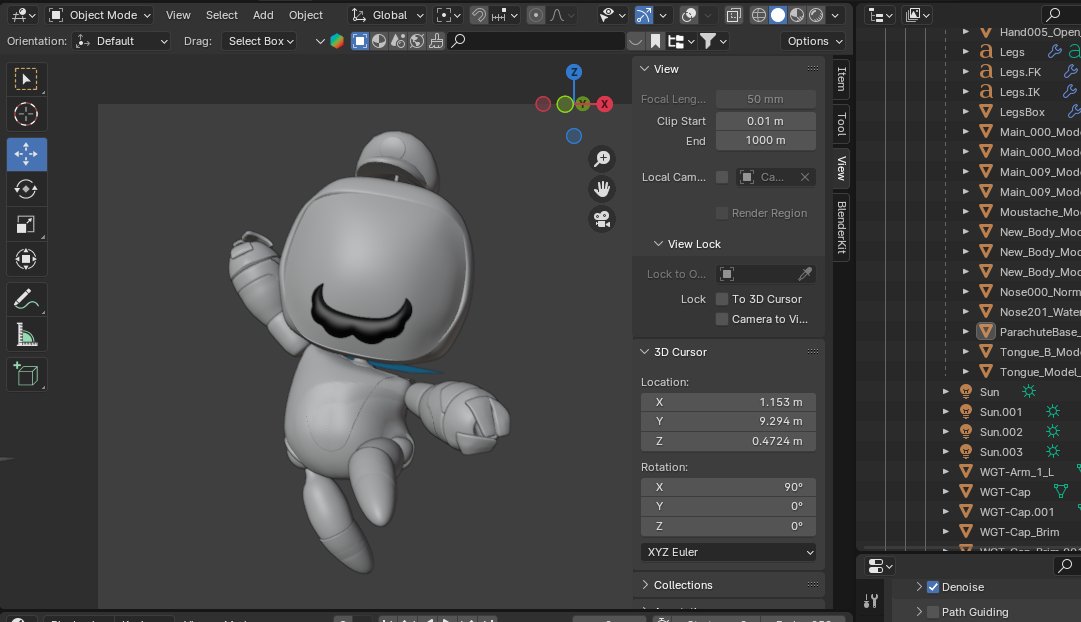The width and height of the screenshot is (1081, 622).
Task: Switch to the Tool sidebar tab
Action: pos(841,124)
